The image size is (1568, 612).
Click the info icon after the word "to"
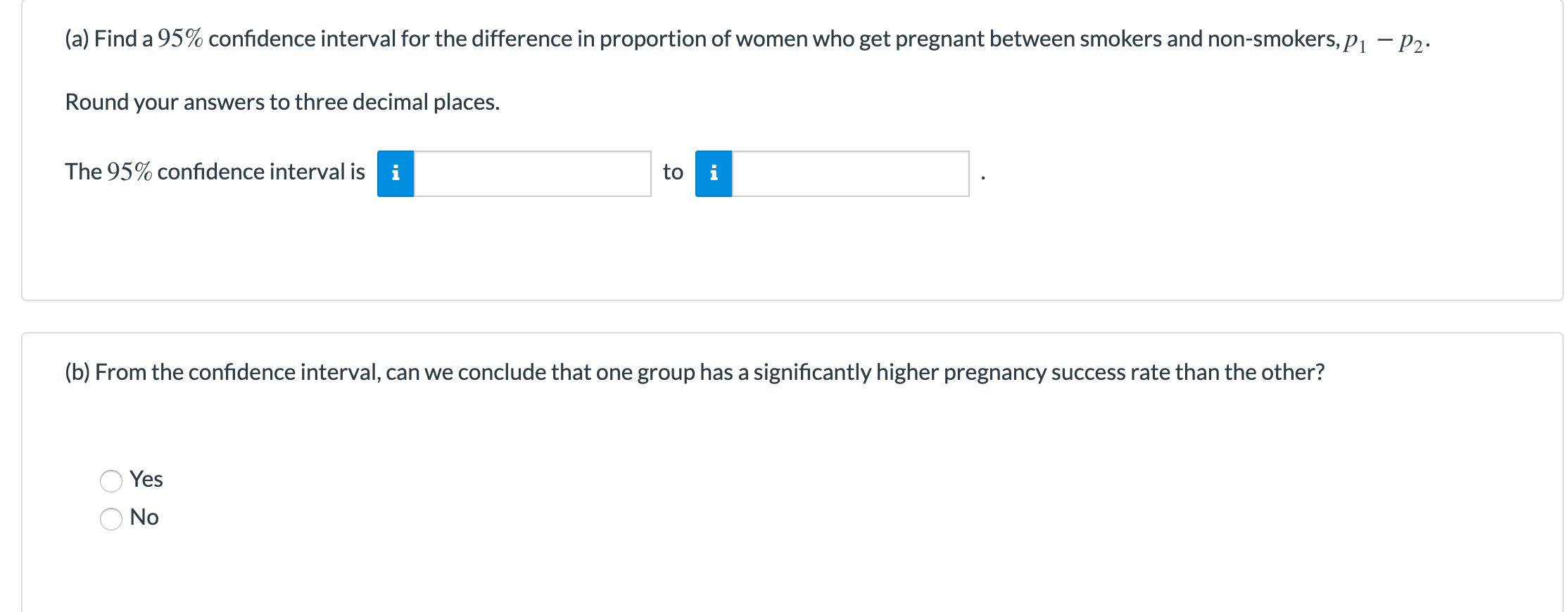714,173
